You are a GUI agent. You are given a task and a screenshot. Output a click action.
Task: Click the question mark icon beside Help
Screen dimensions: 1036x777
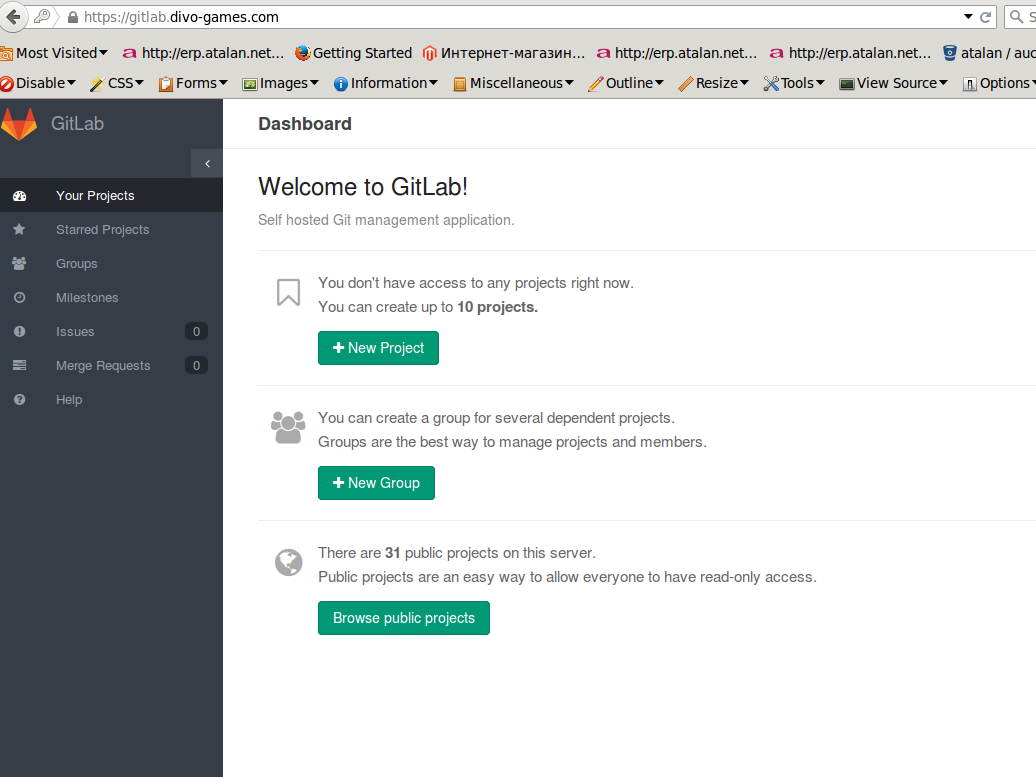pos(19,400)
